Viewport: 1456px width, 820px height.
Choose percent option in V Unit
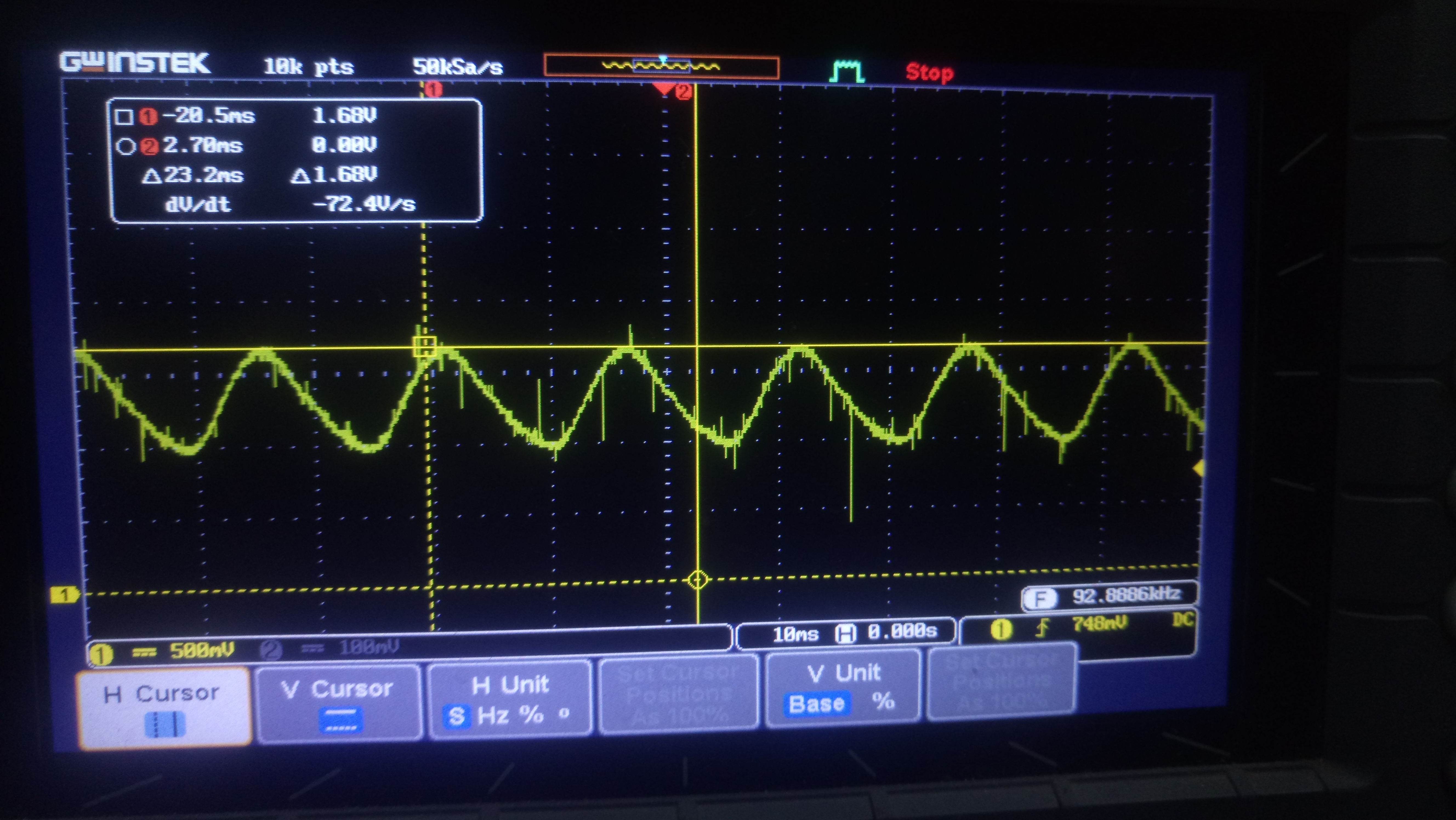[883, 701]
